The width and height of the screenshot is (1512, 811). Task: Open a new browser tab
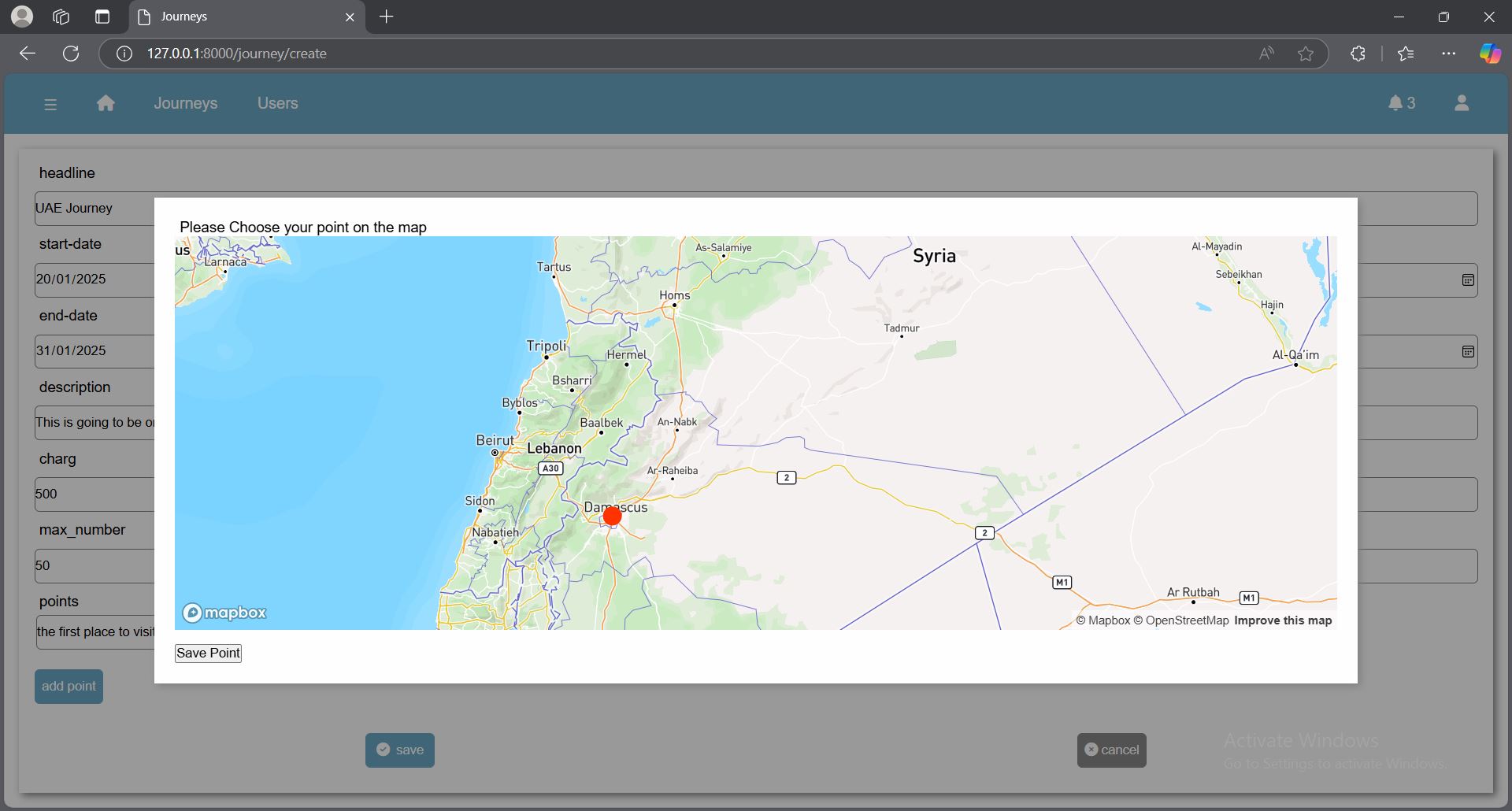pyautogui.click(x=386, y=17)
